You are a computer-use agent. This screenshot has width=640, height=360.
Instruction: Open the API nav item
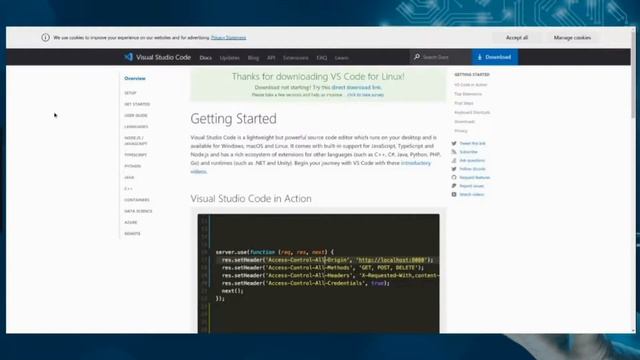pos(271,58)
